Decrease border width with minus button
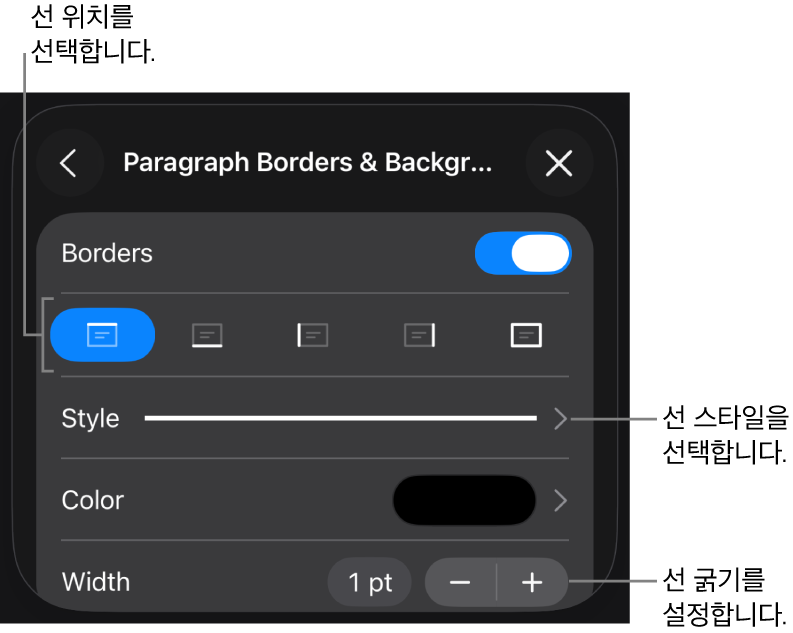 tap(460, 582)
